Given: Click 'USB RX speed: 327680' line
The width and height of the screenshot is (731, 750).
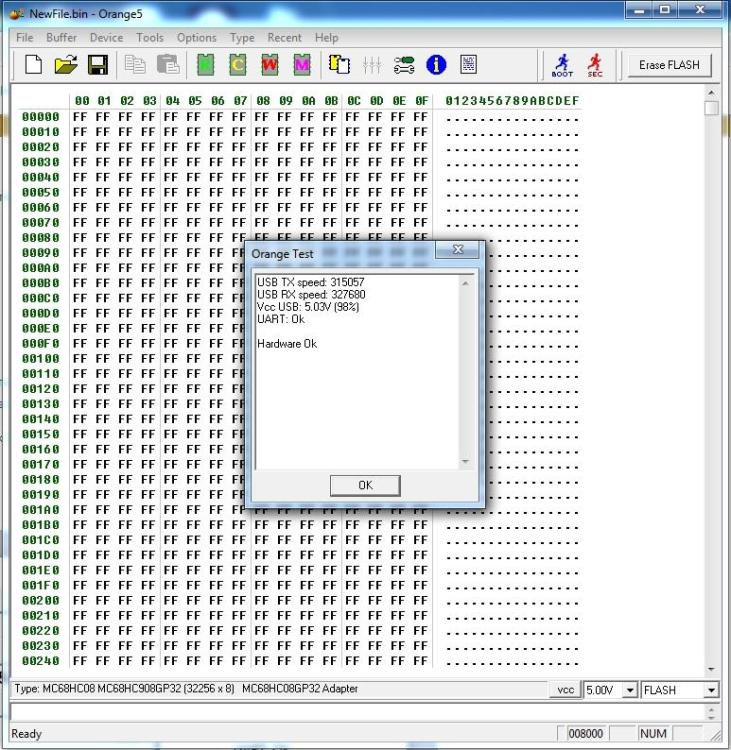Looking at the screenshot, I should [311, 295].
